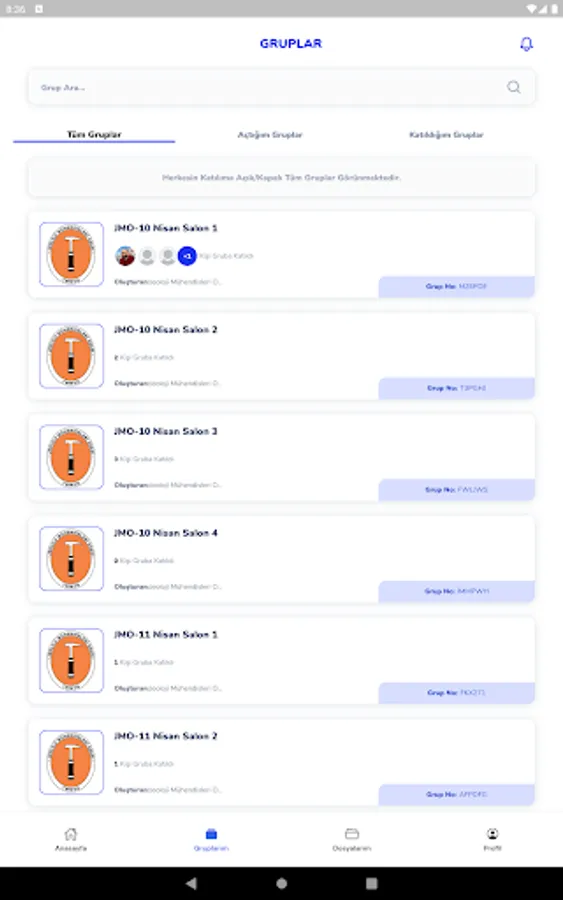Switch to the Açtığım Gruplar tab
This screenshot has height=900, width=563.
[x=270, y=134]
